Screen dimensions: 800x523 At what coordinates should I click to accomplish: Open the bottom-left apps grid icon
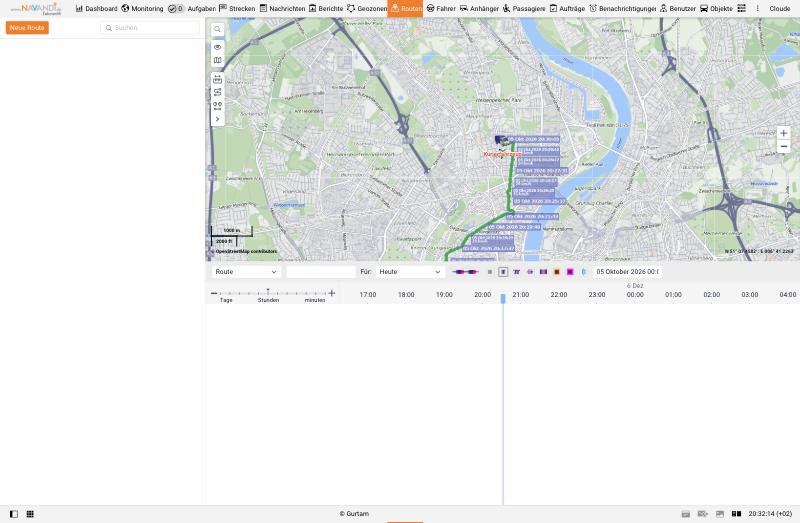click(x=30, y=514)
